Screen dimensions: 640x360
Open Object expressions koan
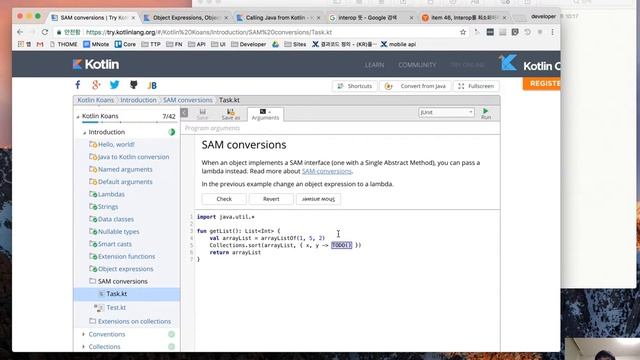126,269
